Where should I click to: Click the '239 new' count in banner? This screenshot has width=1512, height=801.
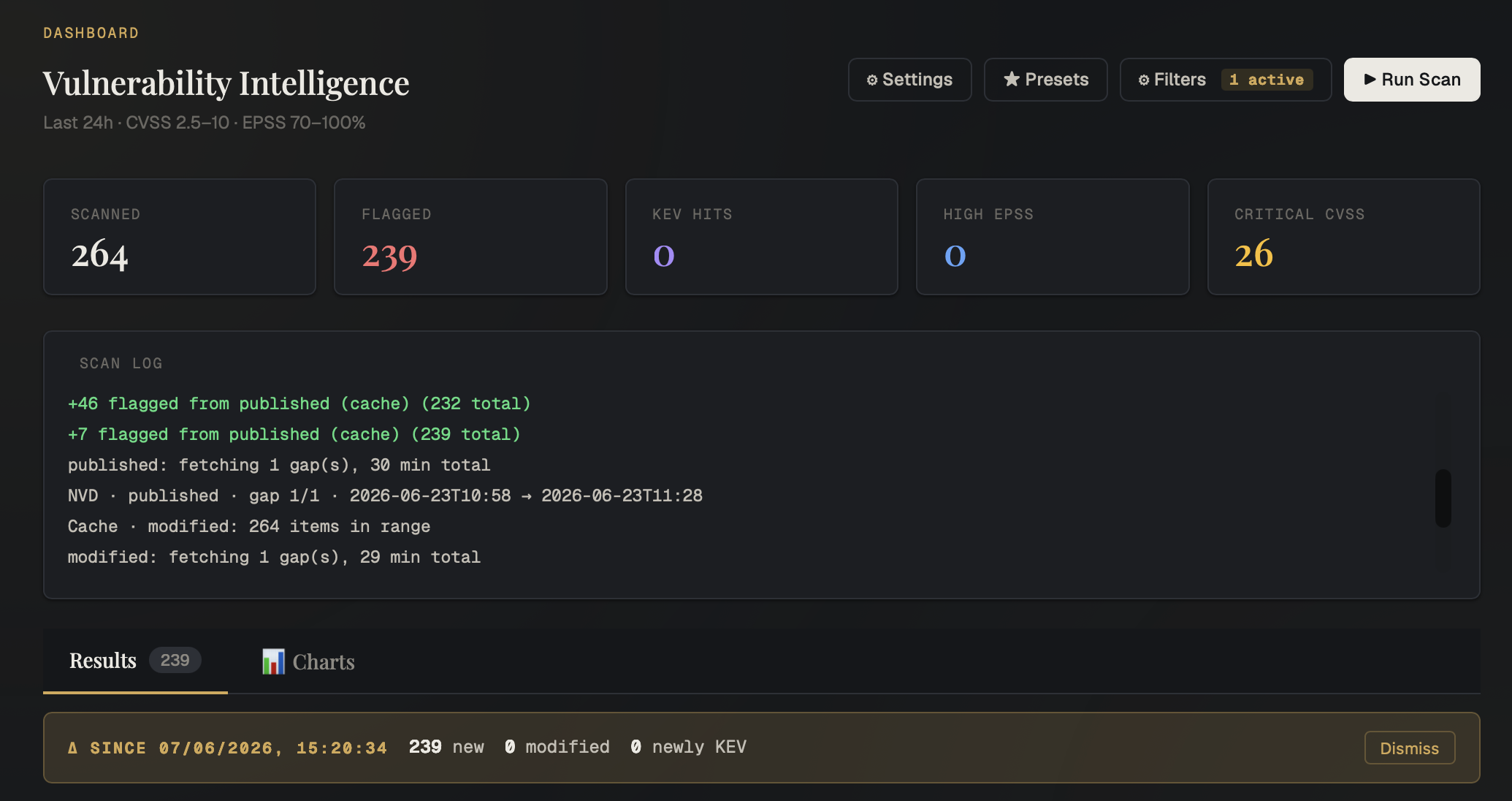click(x=446, y=747)
